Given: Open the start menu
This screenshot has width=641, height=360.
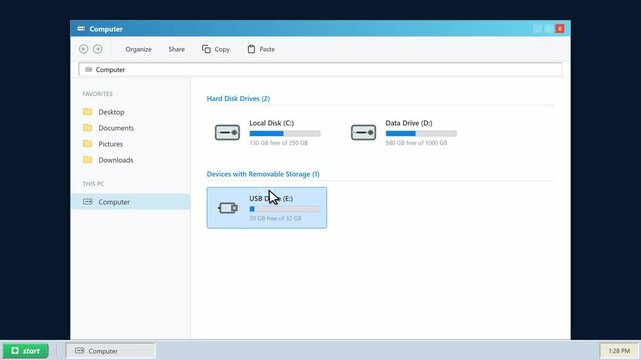Looking at the screenshot, I should point(26,351).
